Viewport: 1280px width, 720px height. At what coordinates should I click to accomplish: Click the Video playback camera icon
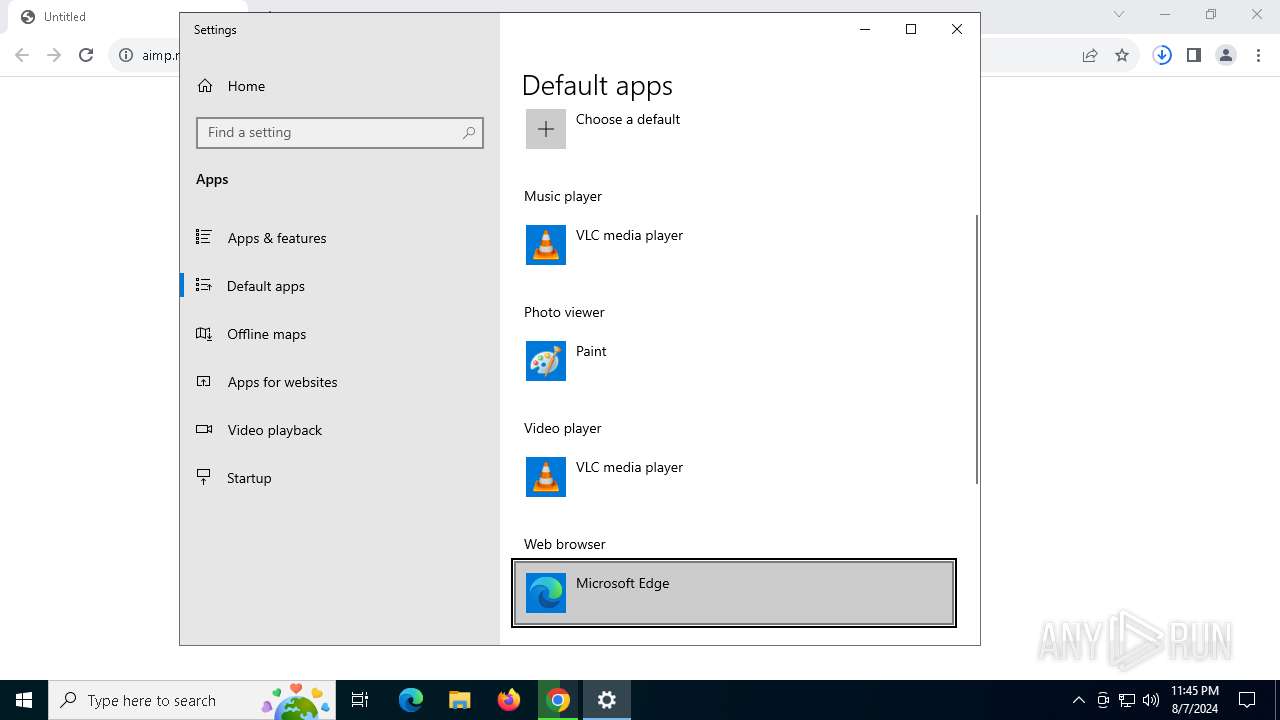click(x=204, y=429)
